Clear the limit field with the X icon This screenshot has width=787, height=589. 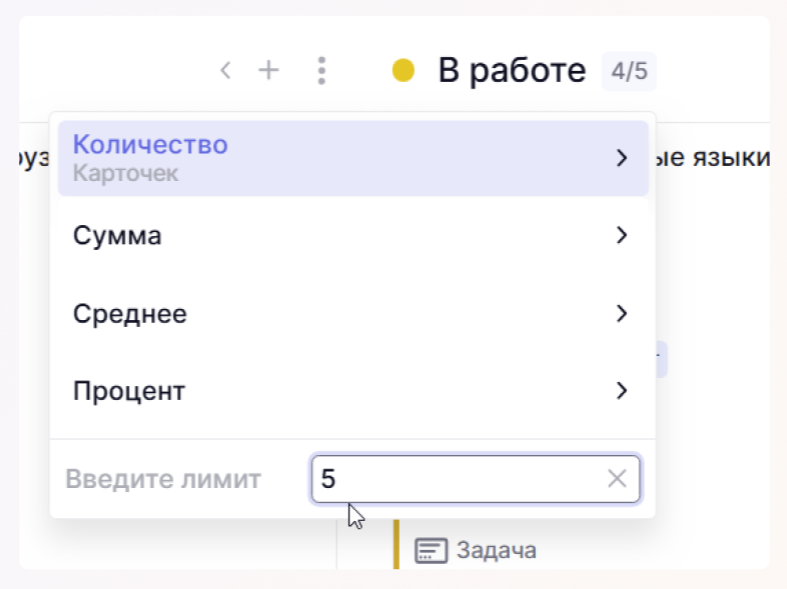(x=617, y=479)
